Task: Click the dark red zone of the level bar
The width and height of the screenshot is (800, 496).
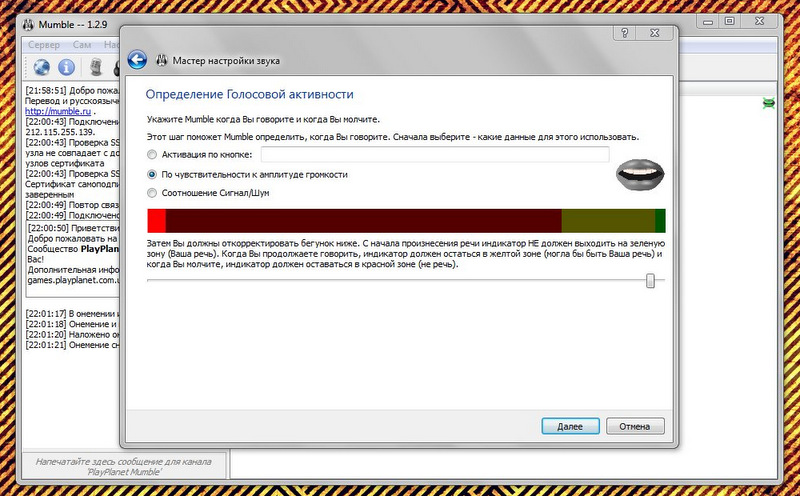Action: (x=363, y=220)
